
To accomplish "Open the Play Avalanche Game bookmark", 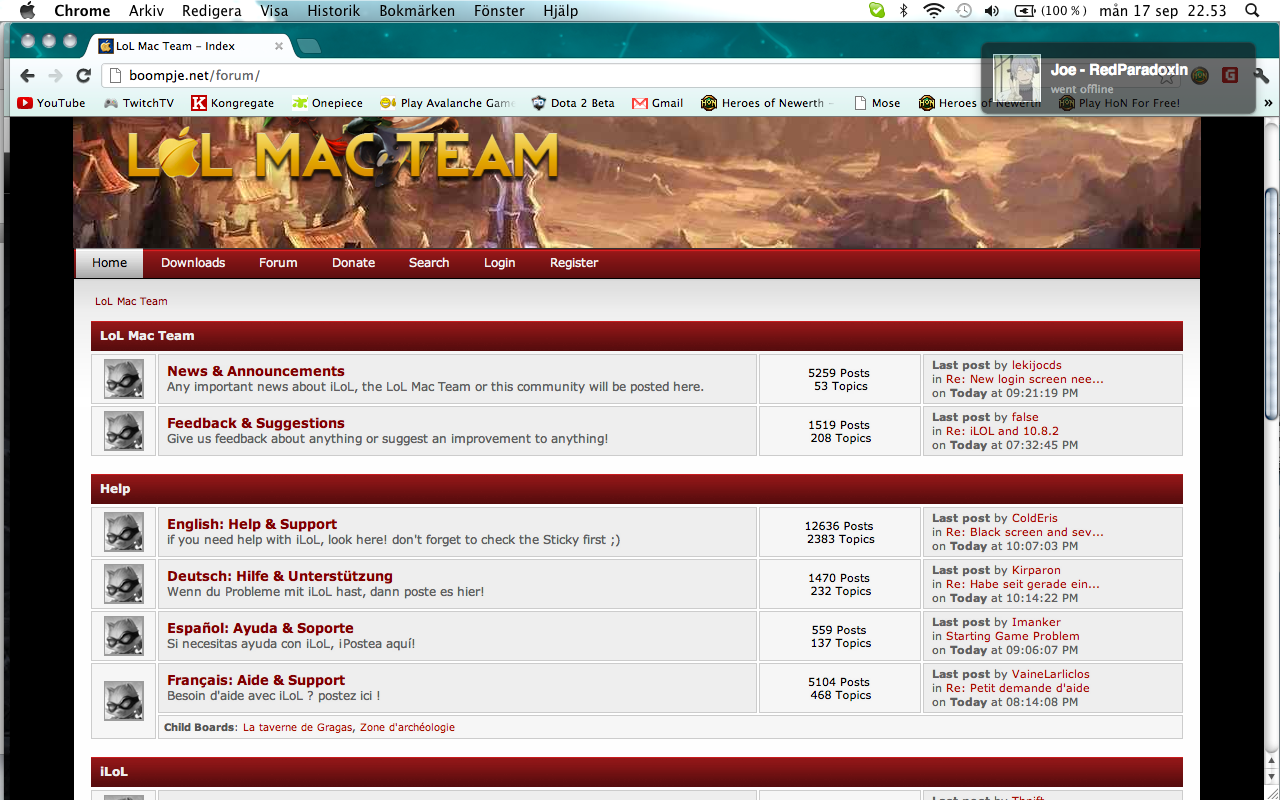I will (x=447, y=103).
